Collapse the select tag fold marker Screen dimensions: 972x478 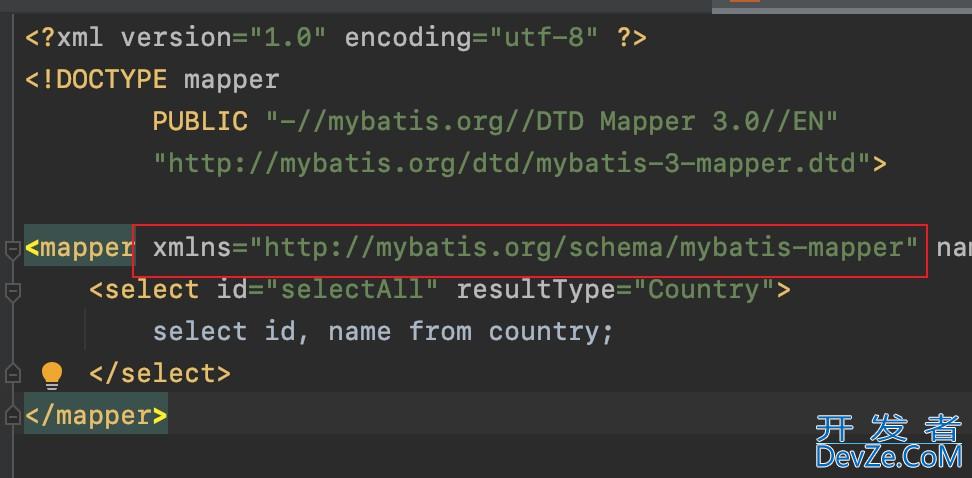coord(12,291)
